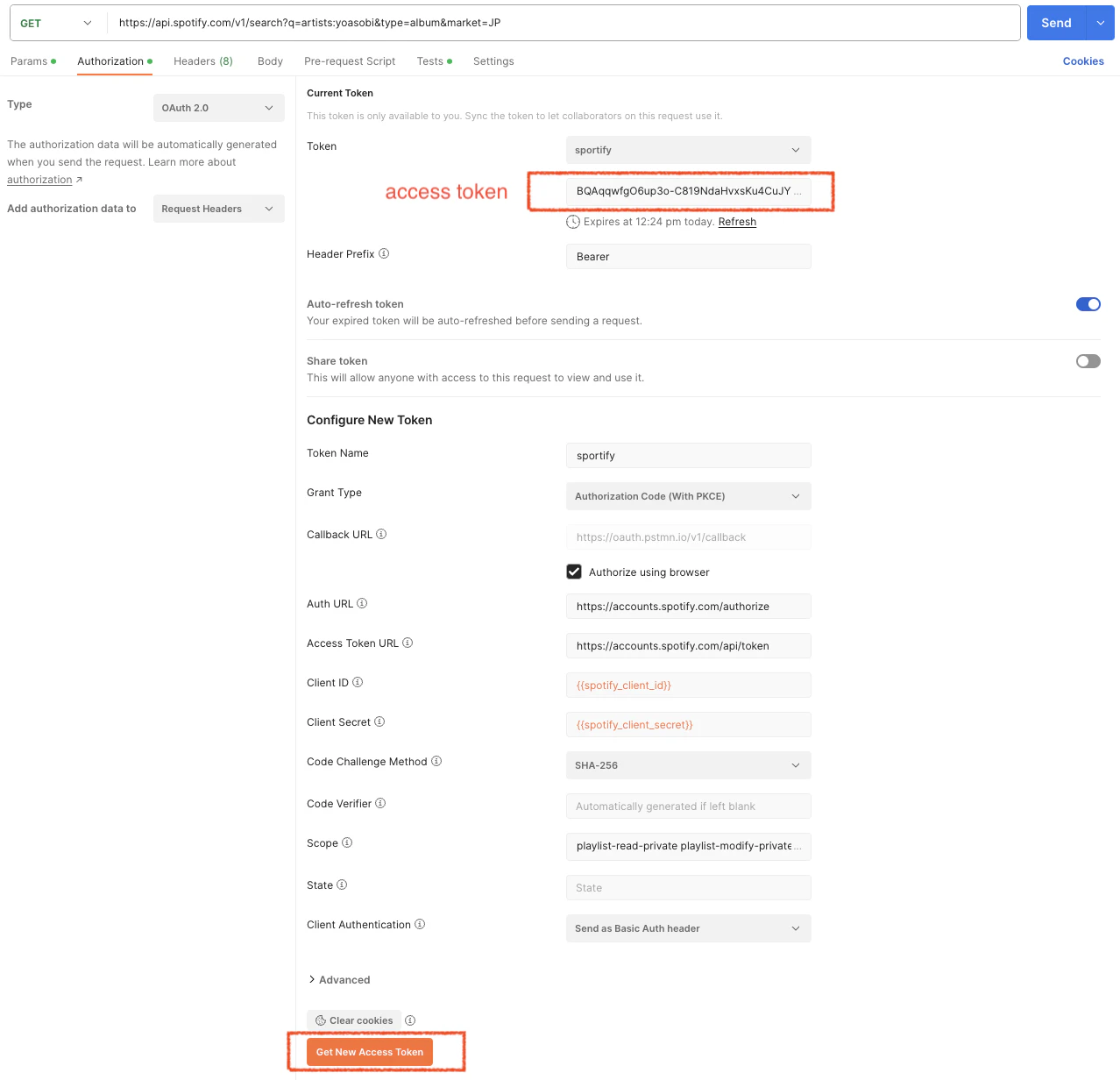Click the Callback URL field
1120x1080 pixels.
689,537
